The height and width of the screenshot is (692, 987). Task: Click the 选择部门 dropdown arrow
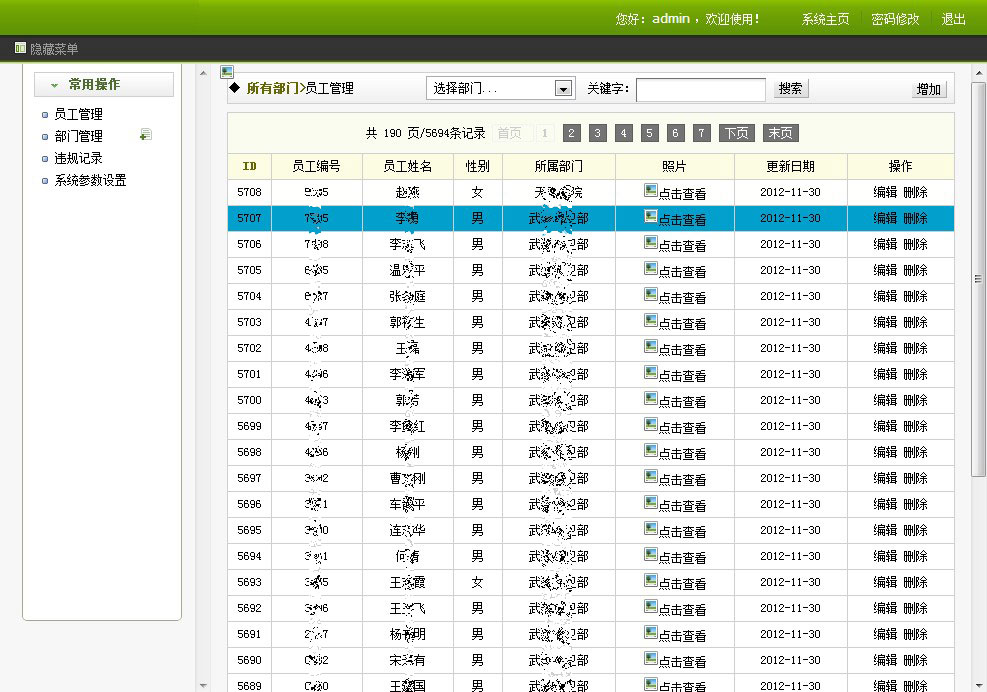tap(563, 88)
